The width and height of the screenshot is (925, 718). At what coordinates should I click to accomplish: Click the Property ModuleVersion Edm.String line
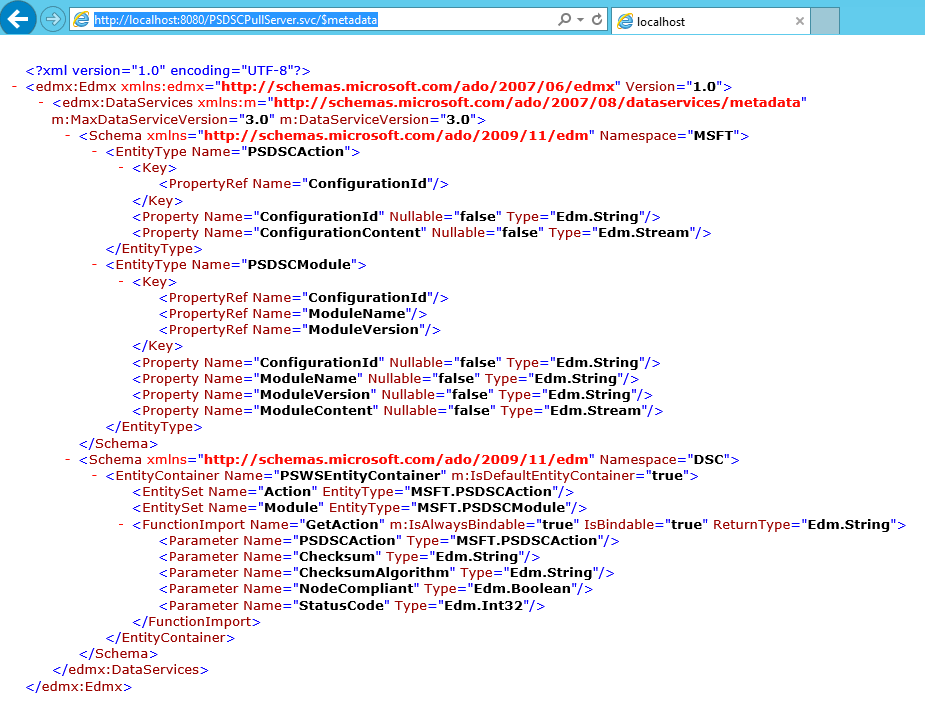[392, 395]
